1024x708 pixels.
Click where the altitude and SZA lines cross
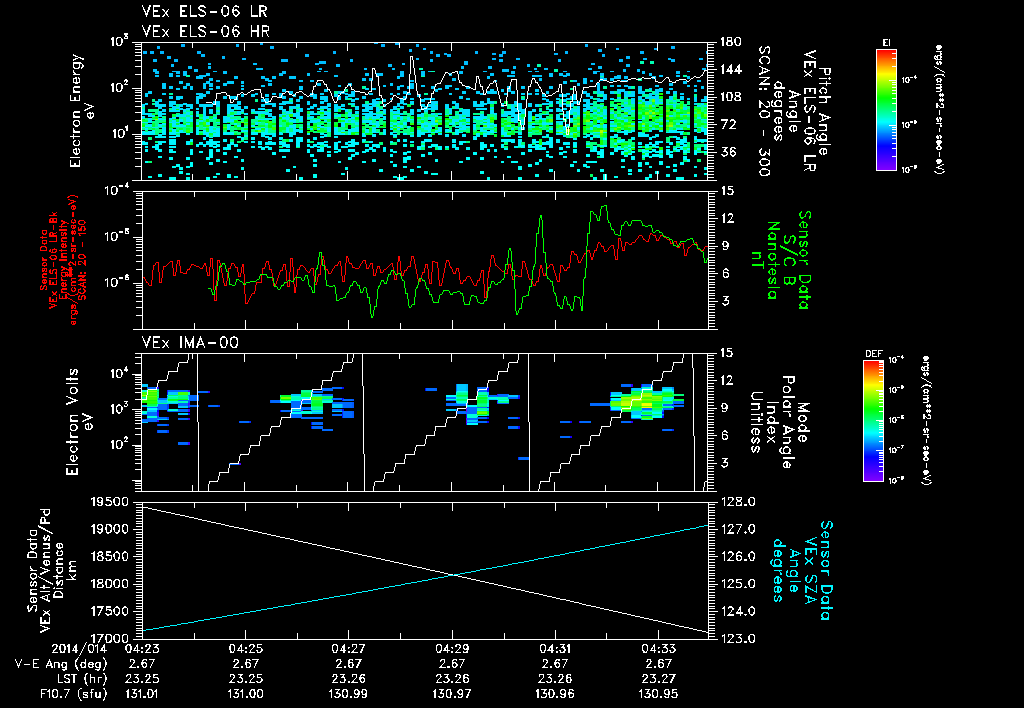[x=453, y=575]
